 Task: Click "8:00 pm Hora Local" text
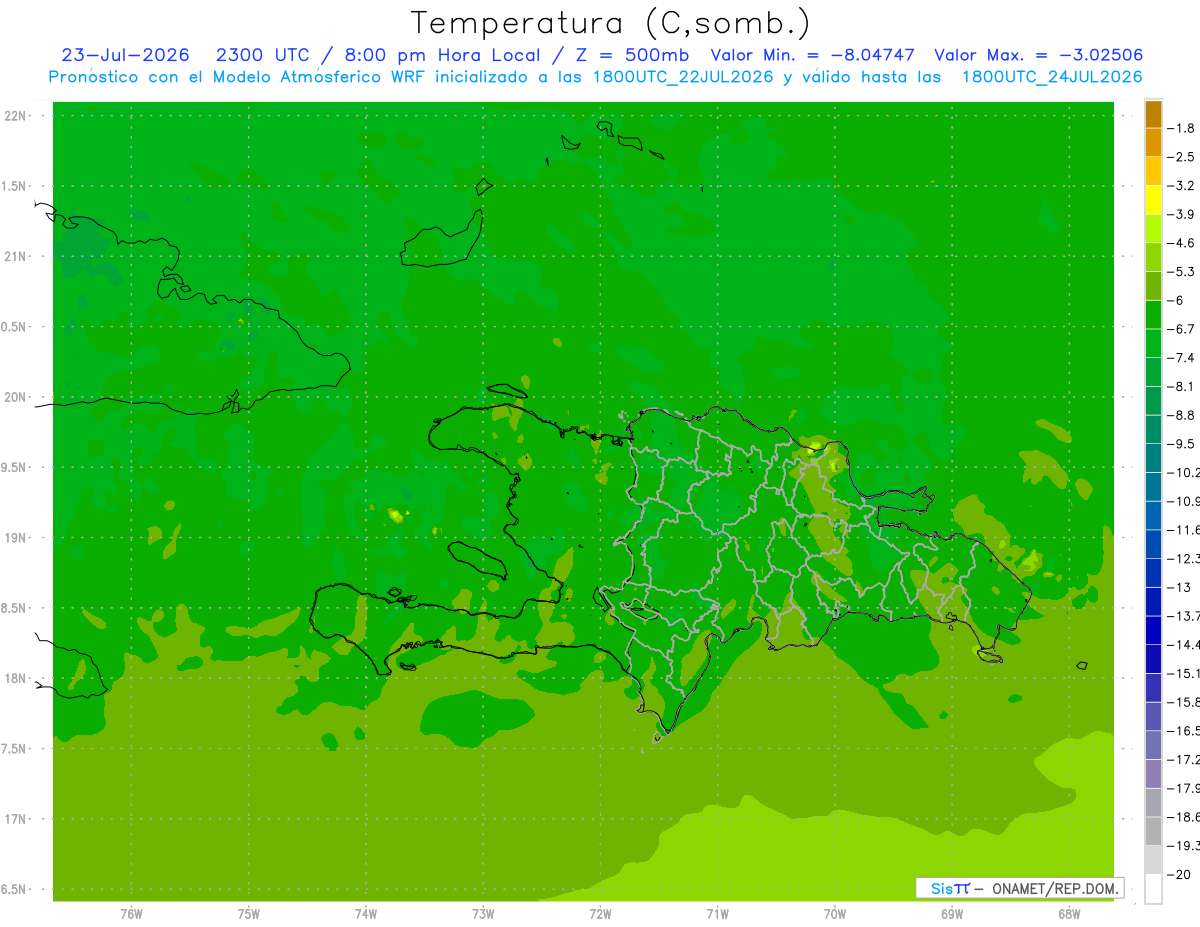tap(440, 55)
